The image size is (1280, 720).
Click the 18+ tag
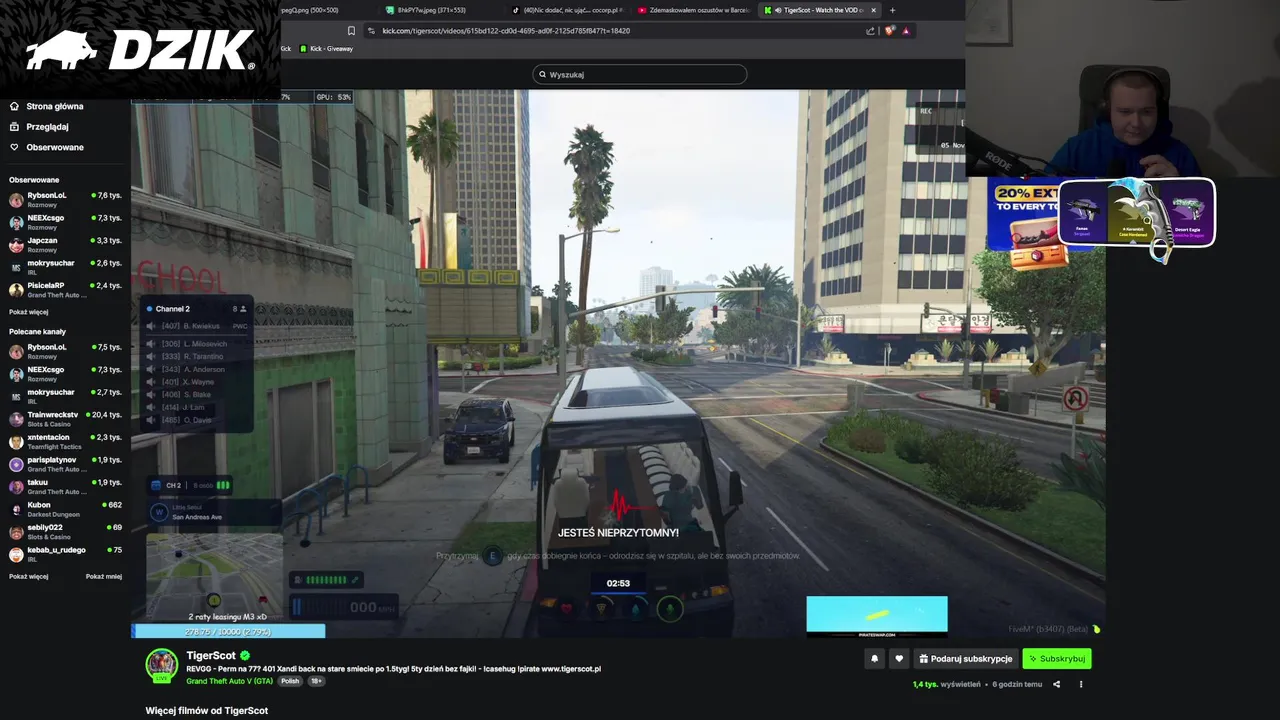316,681
